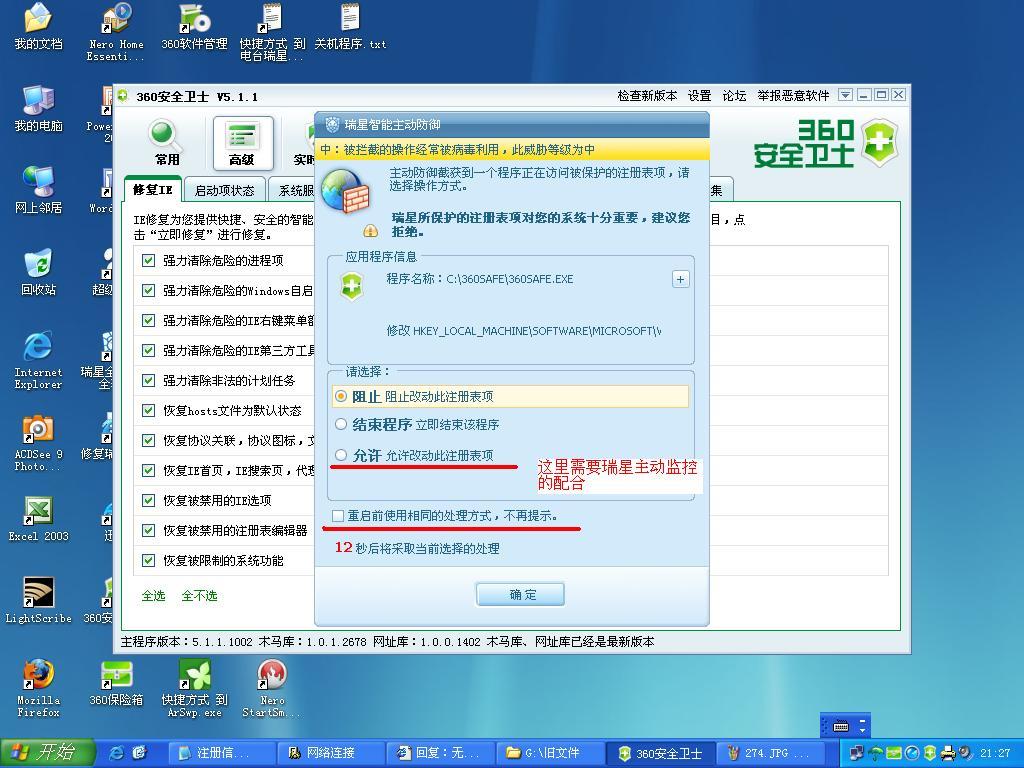Uncheck 强力清除非法的计划任务 checkbox
This screenshot has height=768, width=1024.
pyautogui.click(x=148, y=381)
